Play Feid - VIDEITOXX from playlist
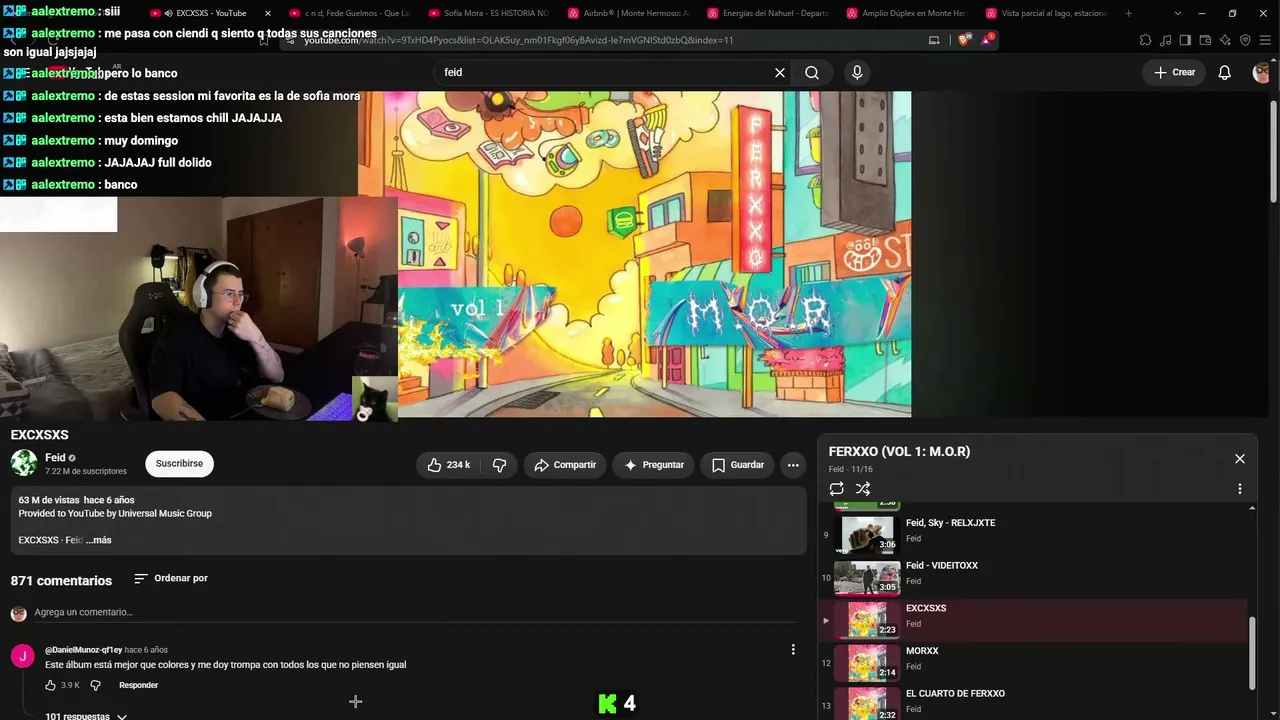1280x720 pixels. point(1034,578)
